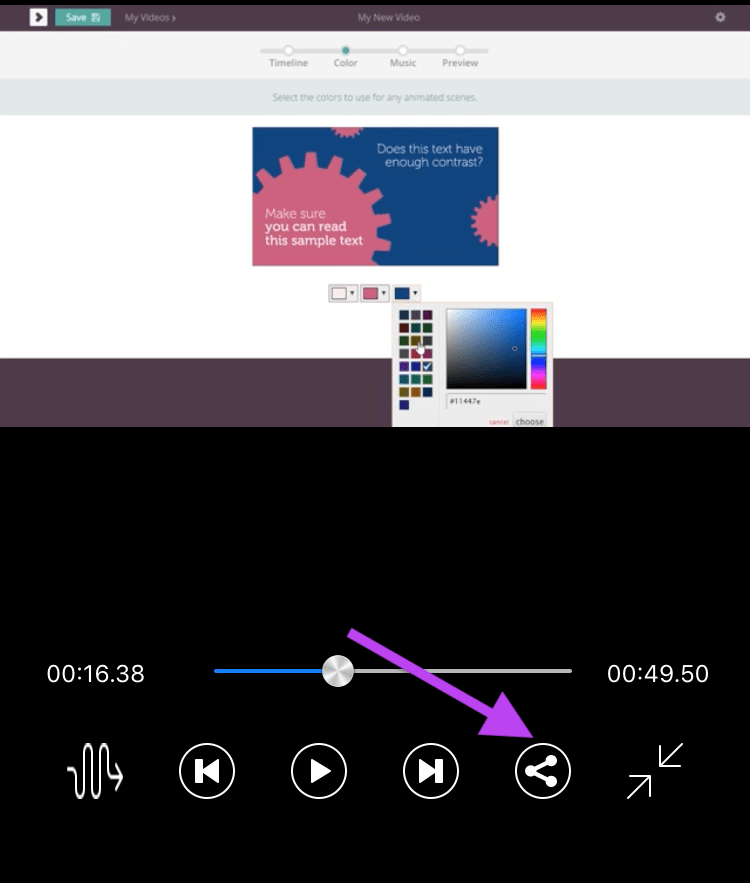This screenshot has height=883, width=750.
Task: Pick the orange-brown palette swatch
Action: (416, 392)
